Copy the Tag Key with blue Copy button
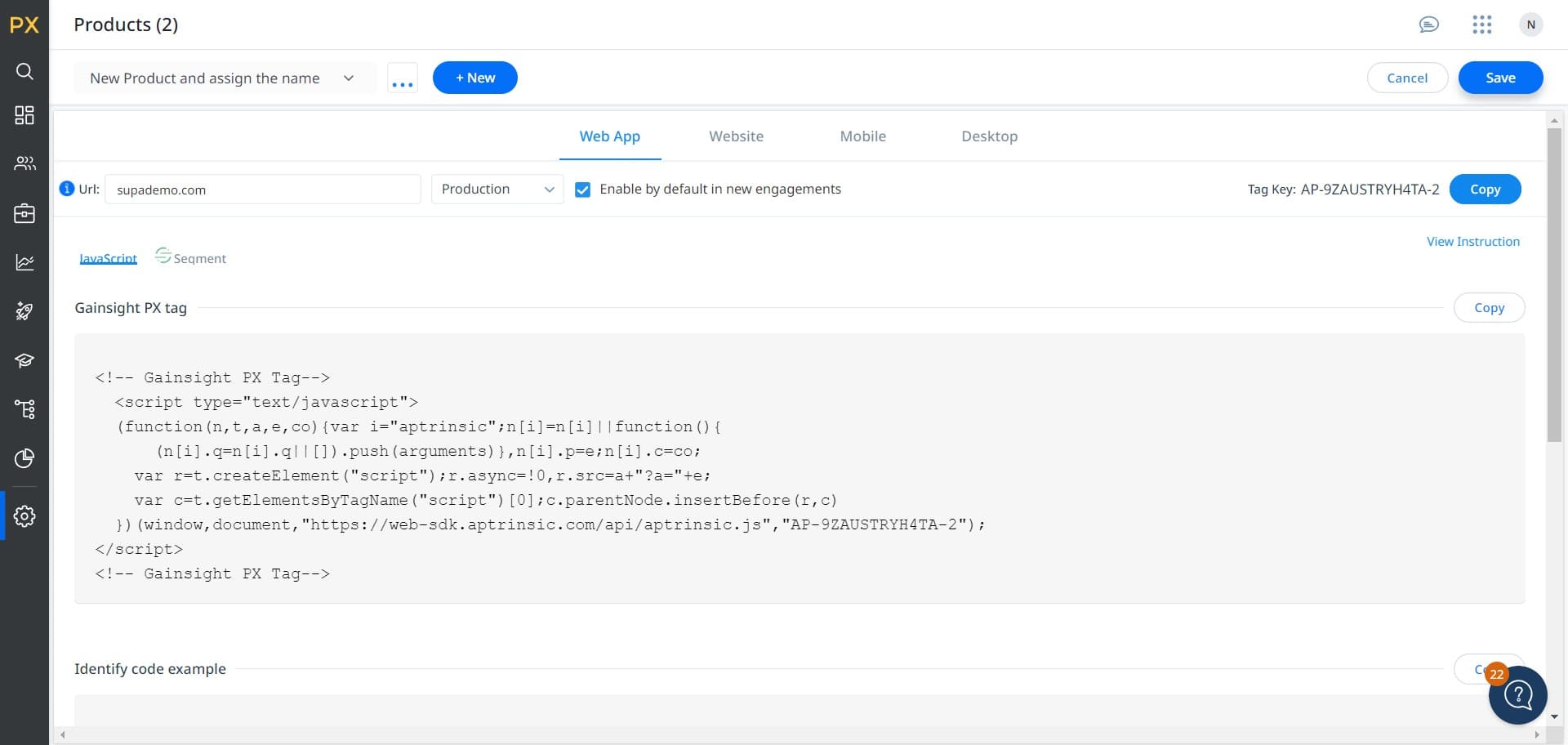The width and height of the screenshot is (1568, 745). click(x=1484, y=190)
